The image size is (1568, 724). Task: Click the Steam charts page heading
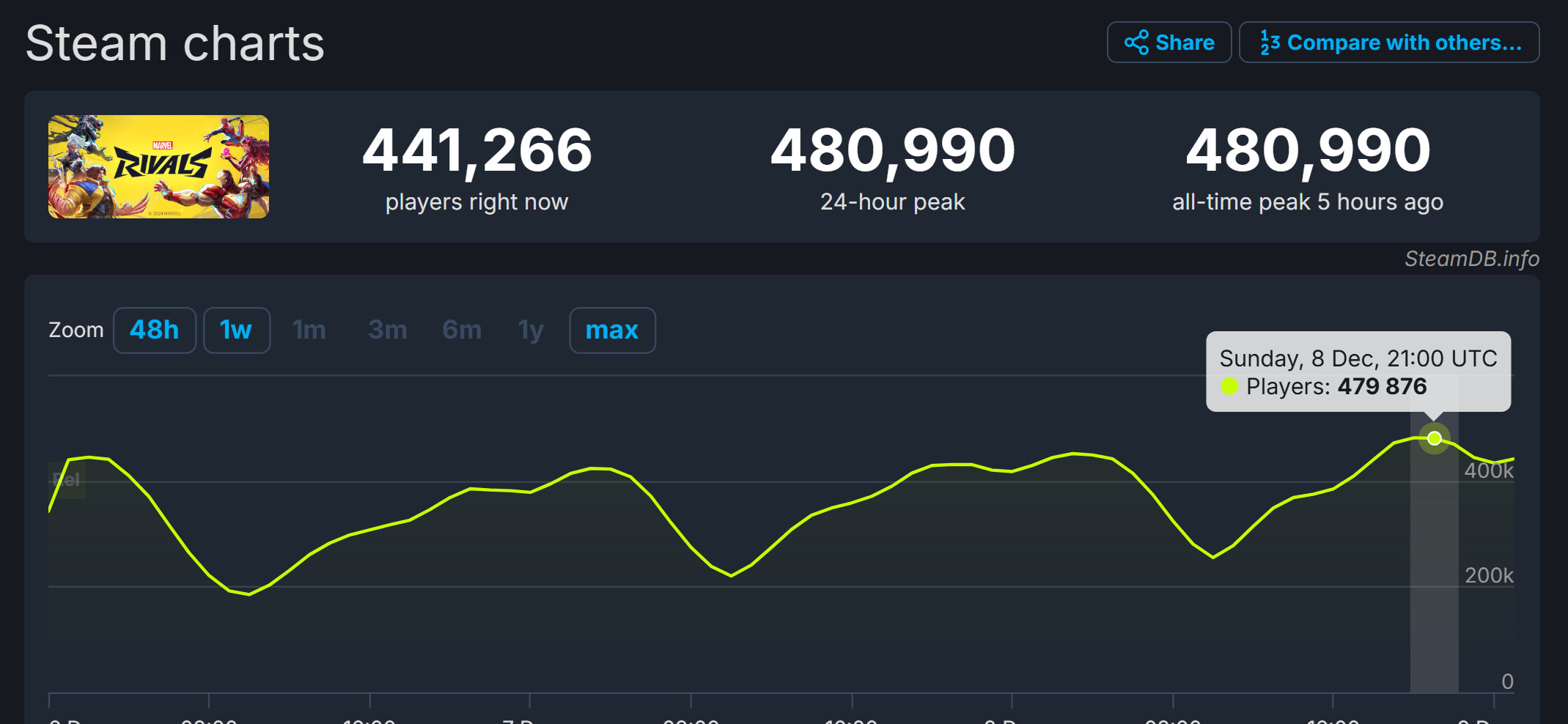[x=174, y=44]
